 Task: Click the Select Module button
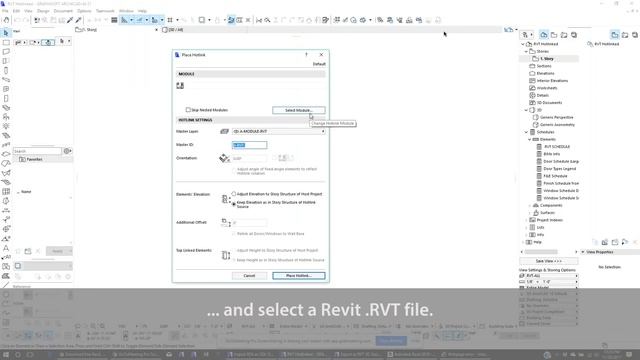pyautogui.click(x=298, y=110)
